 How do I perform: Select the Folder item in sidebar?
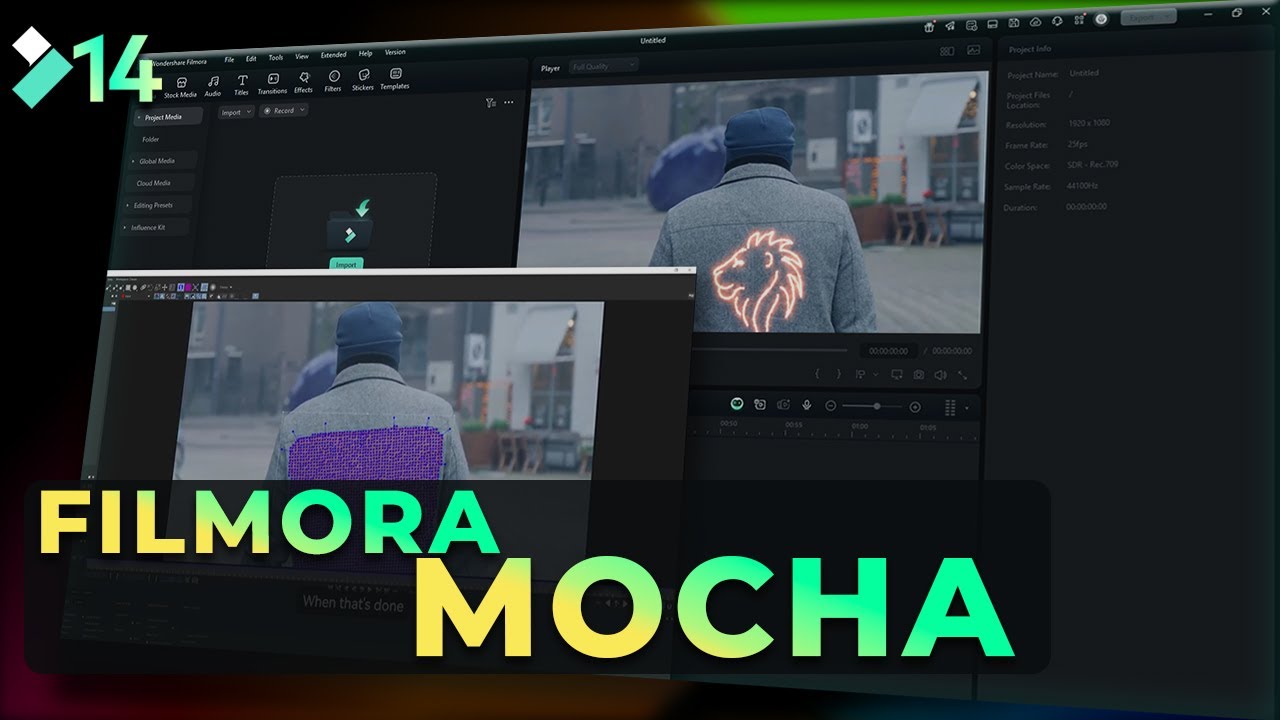tap(151, 140)
